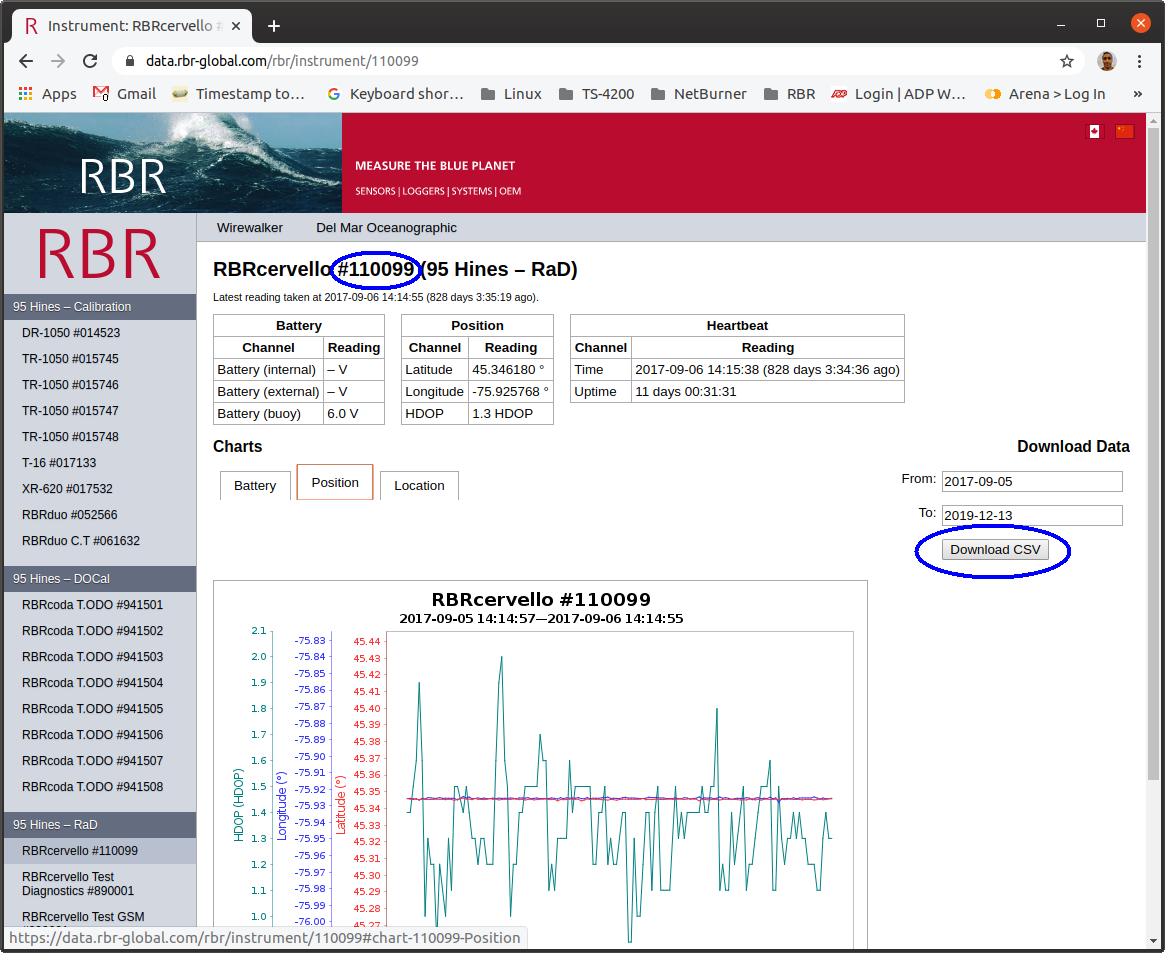Open Chrome three-dot menu
The image size is (1165, 953).
pyautogui.click(x=1139, y=61)
